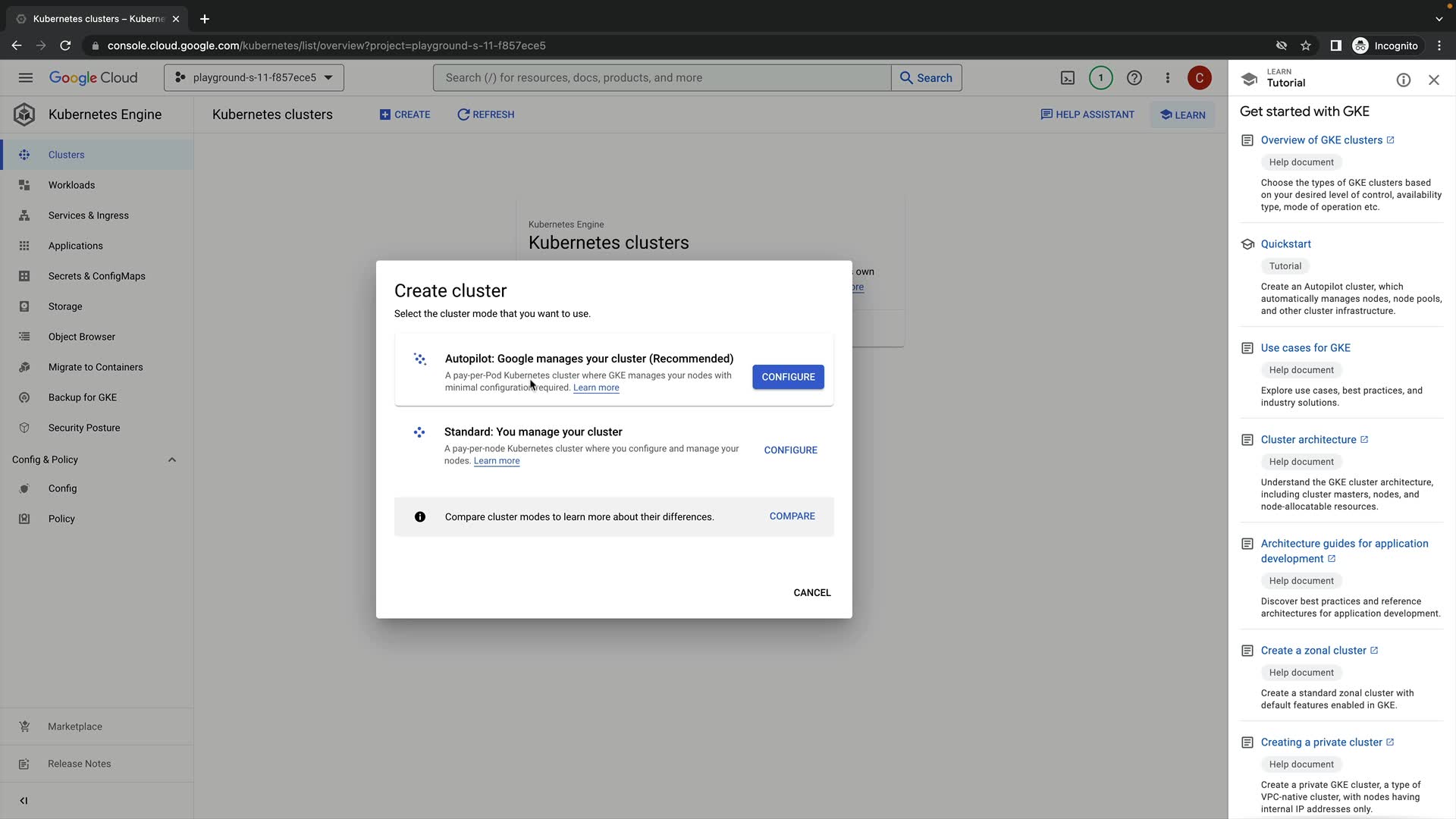Close the Learn tutorial panel
The image size is (1456, 819).
1433,80
